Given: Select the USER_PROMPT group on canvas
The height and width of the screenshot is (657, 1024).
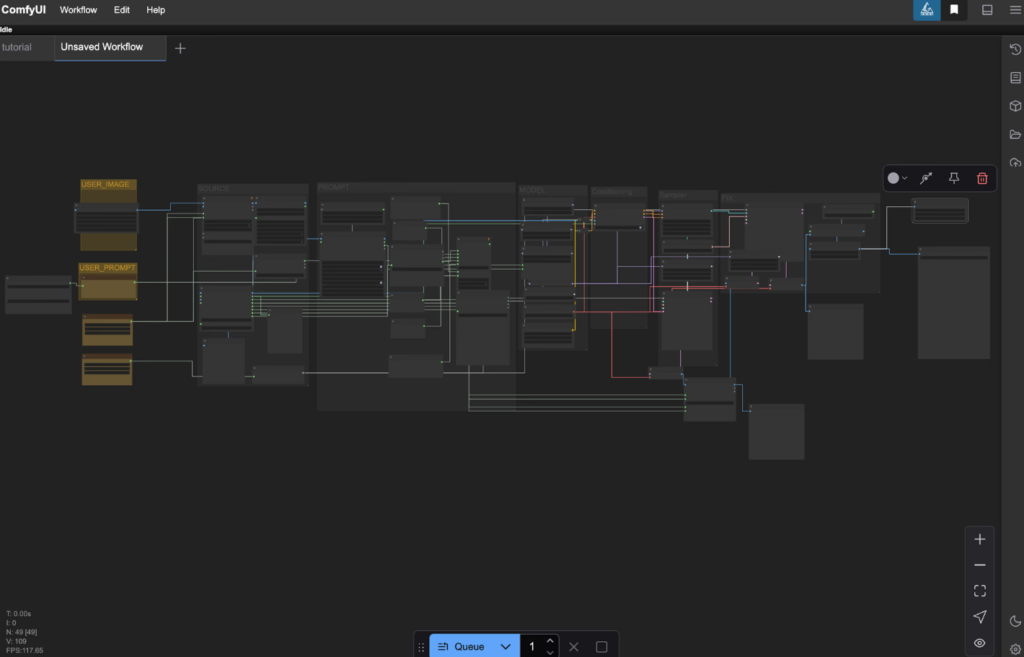Looking at the screenshot, I should pyautogui.click(x=108, y=268).
